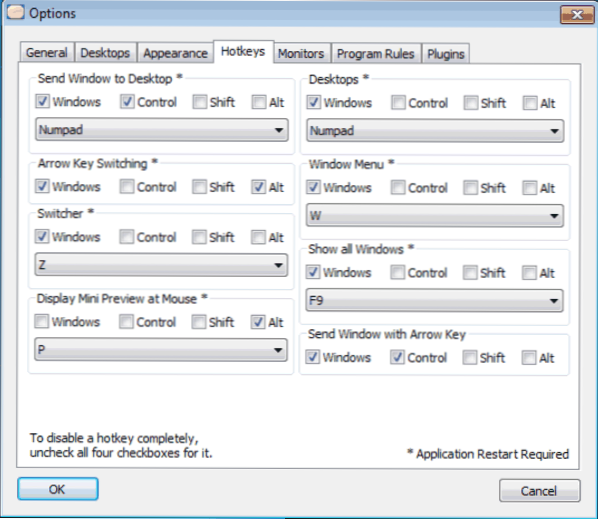Open the Window Menu key dropdown showing W

click(435, 215)
